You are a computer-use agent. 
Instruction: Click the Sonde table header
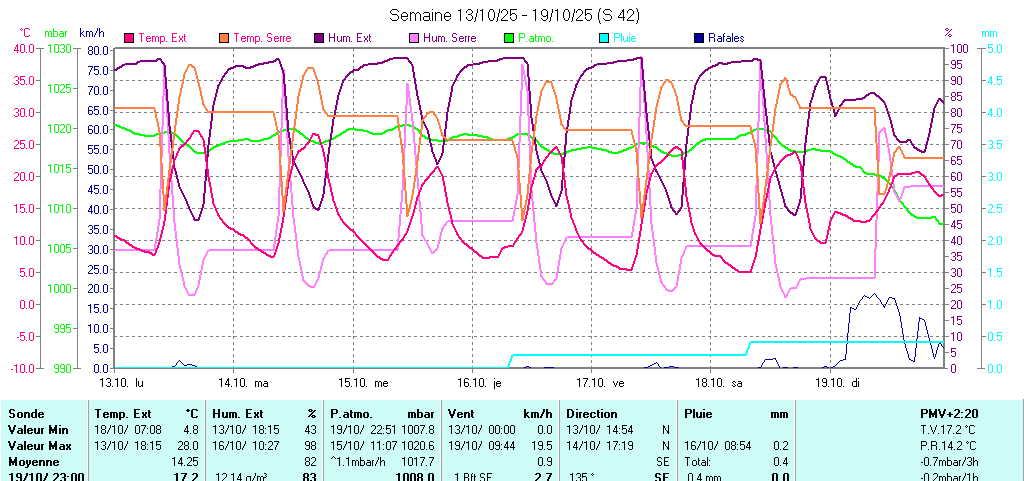pyautogui.click(x=25, y=413)
